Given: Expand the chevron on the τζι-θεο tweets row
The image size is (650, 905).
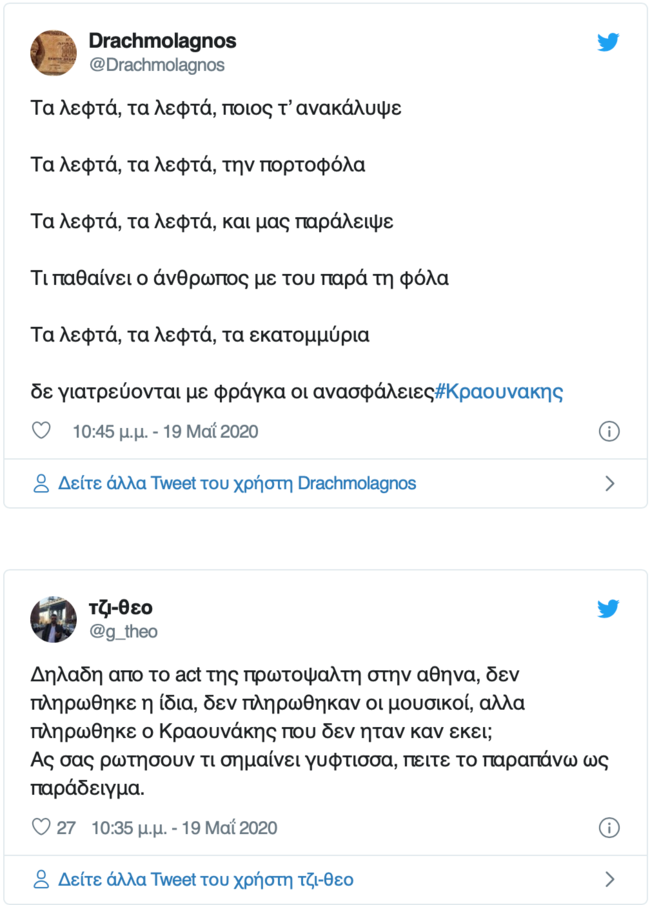Looking at the screenshot, I should 610,880.
